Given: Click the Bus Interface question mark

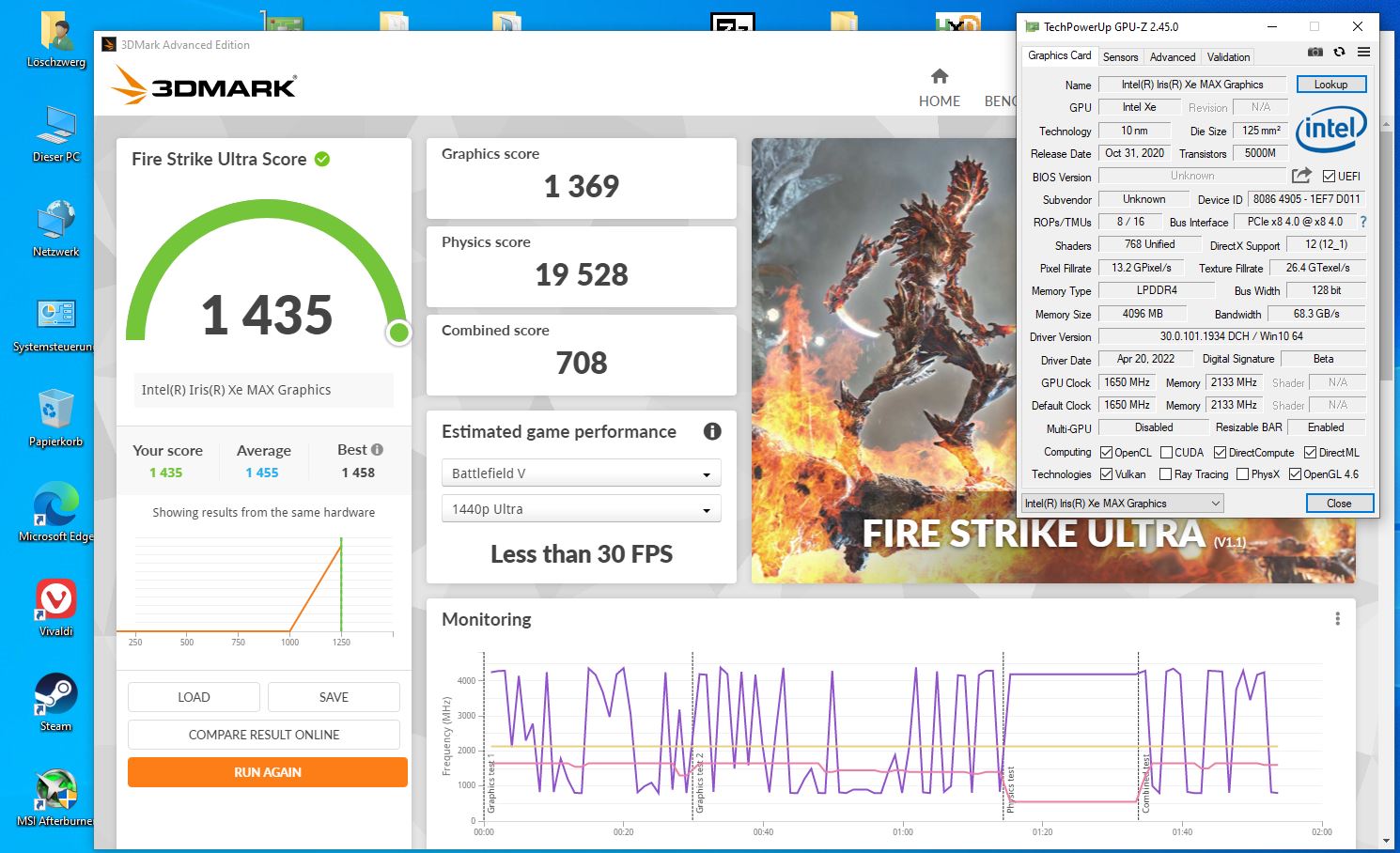Looking at the screenshot, I should (1363, 222).
